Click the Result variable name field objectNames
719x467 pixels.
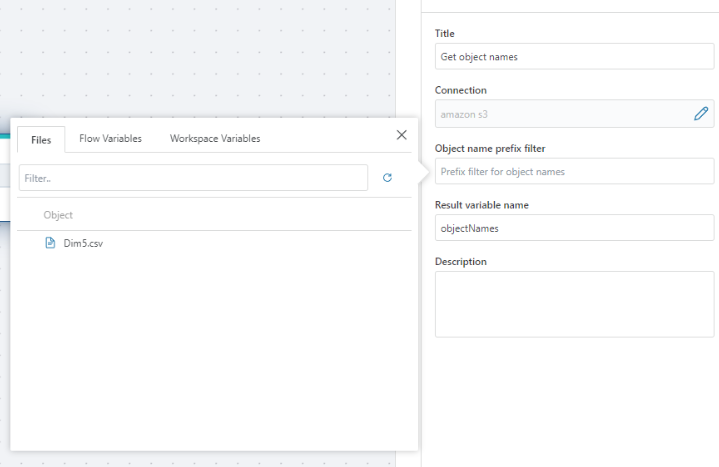573,228
